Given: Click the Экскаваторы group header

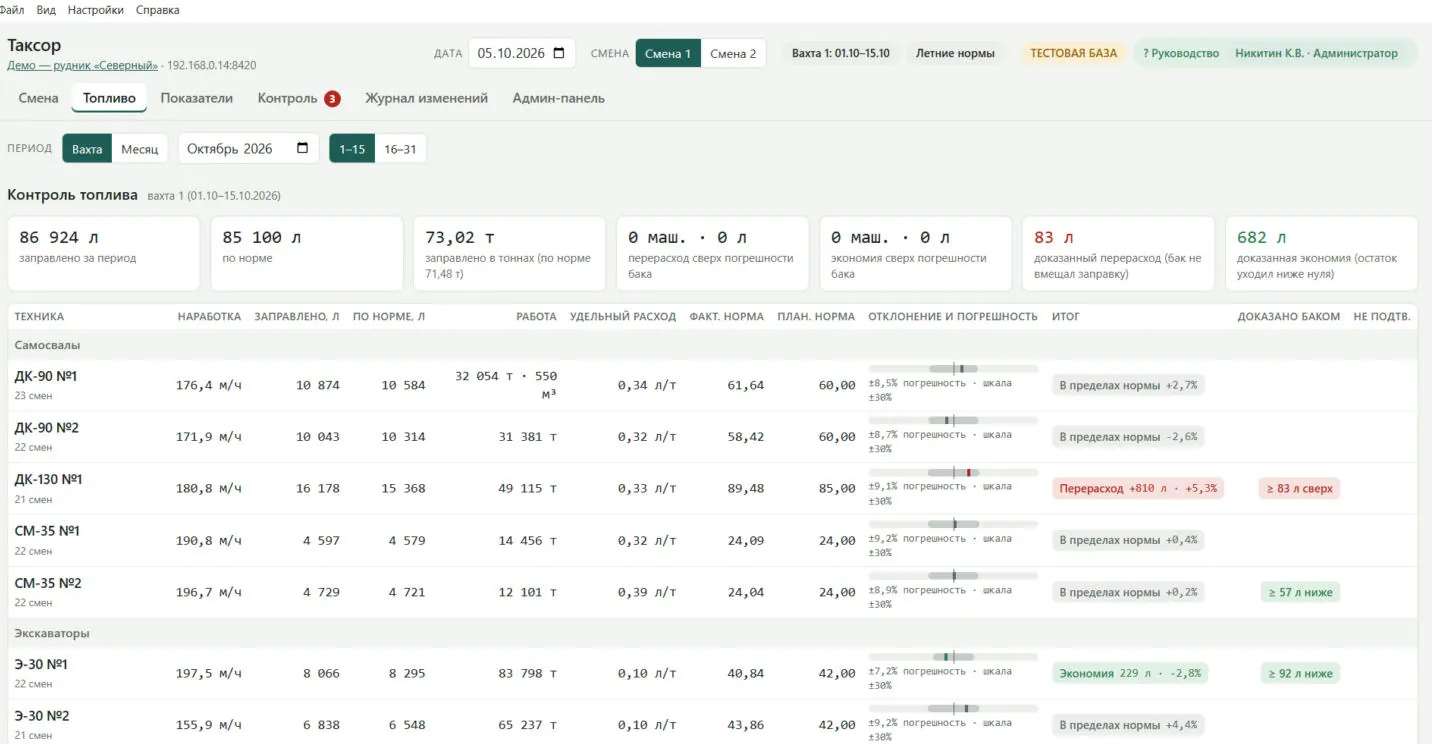Looking at the screenshot, I should point(712,633).
